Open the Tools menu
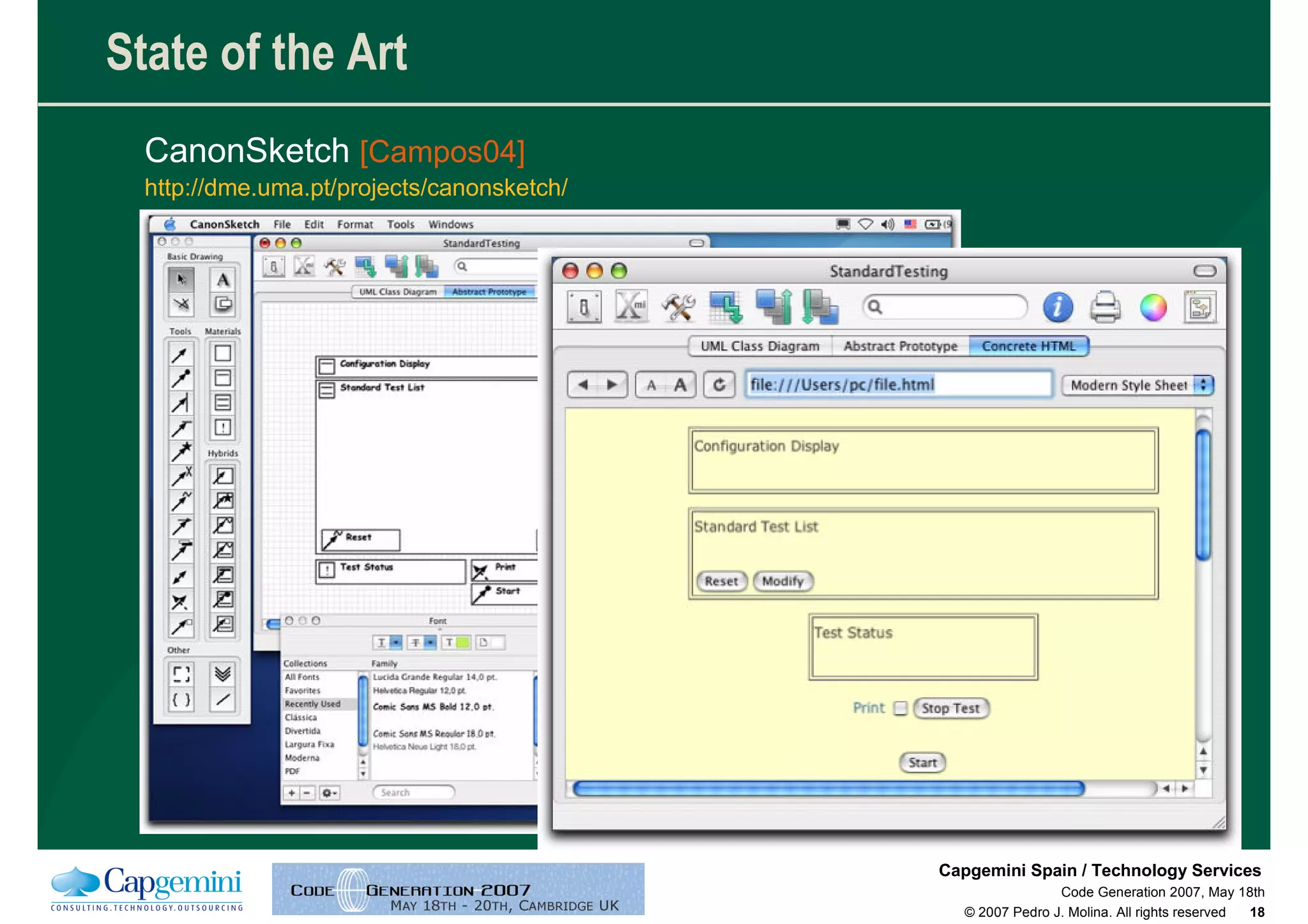Screen dimensions: 1308x924 (x=400, y=224)
